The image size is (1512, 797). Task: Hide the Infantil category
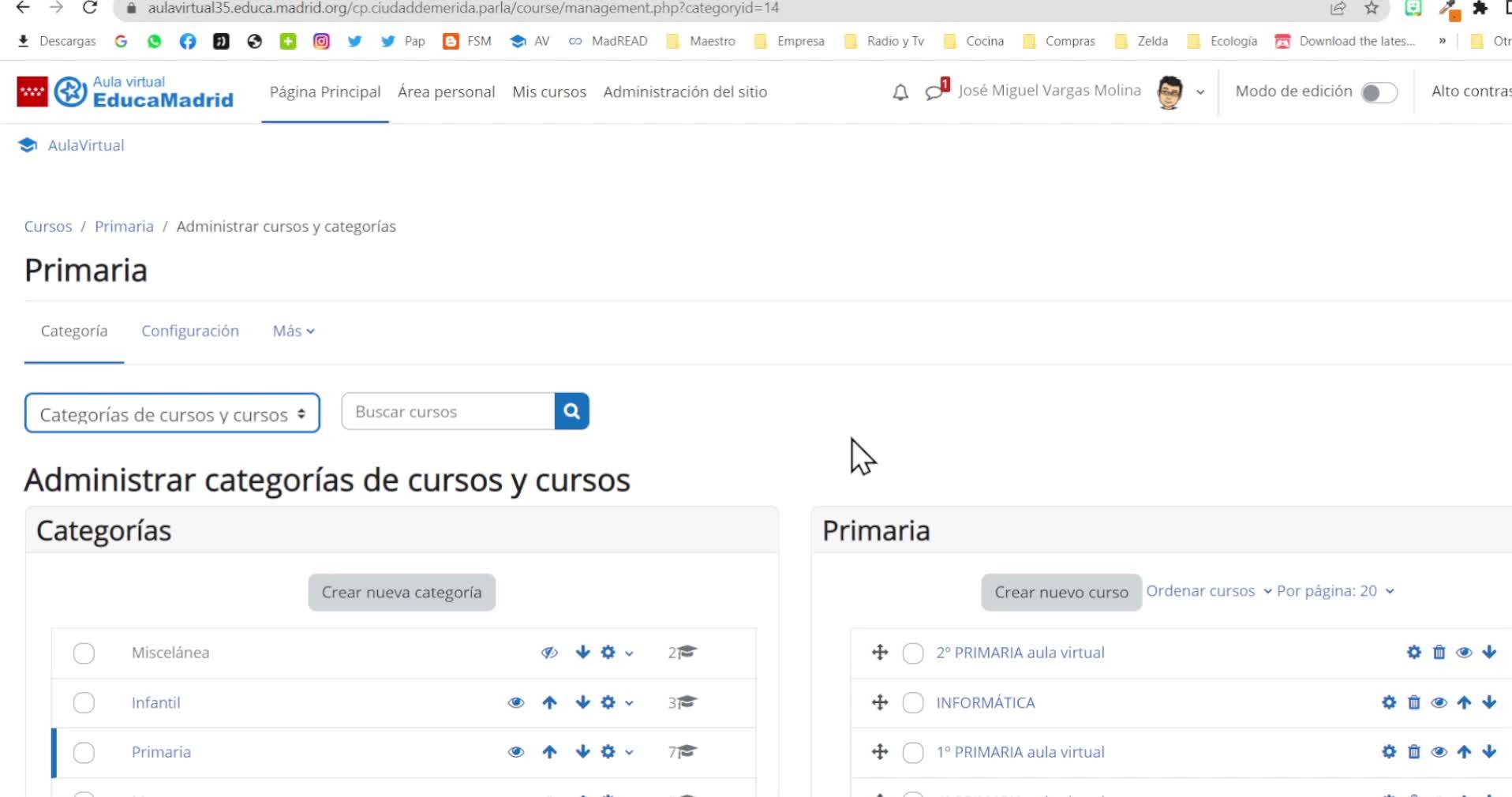pos(516,702)
